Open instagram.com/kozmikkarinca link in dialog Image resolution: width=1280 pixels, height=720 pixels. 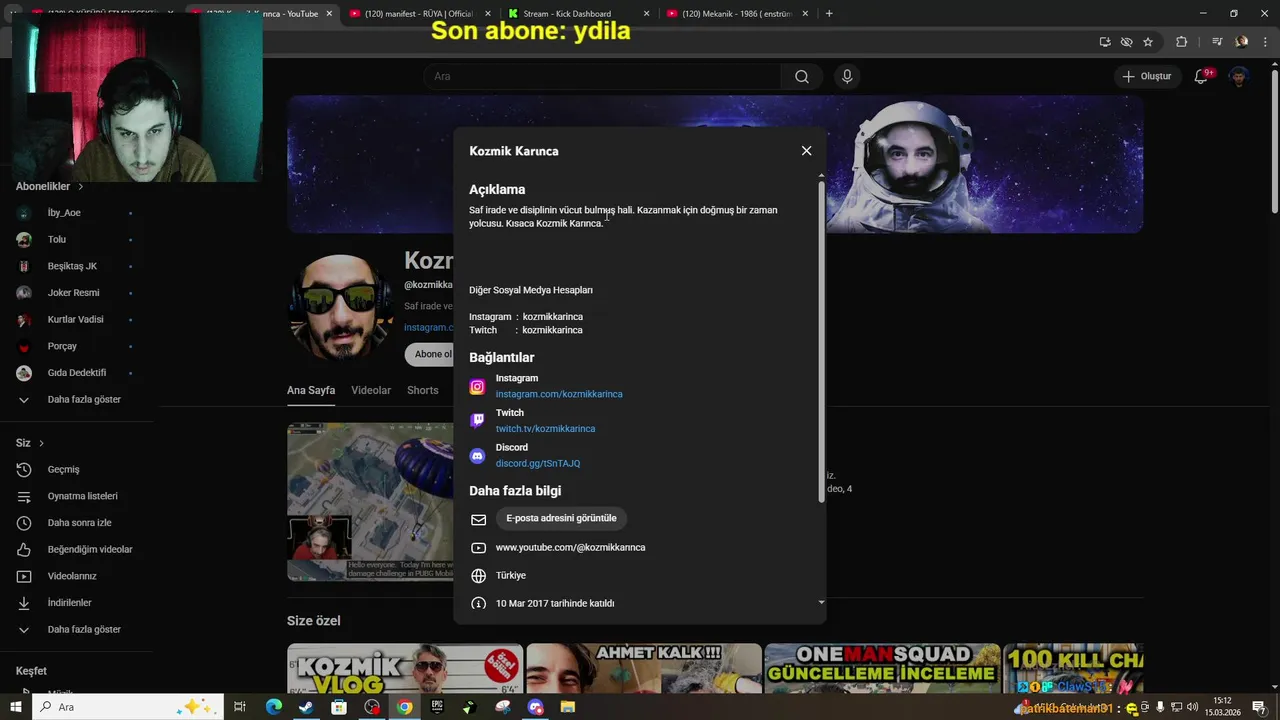[559, 394]
